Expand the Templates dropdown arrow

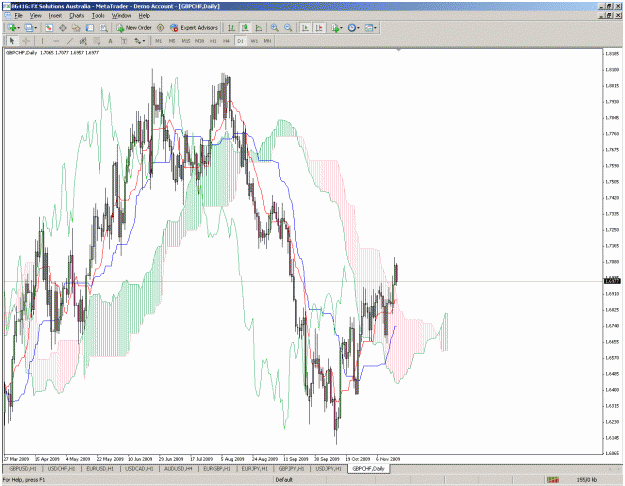coord(375,28)
